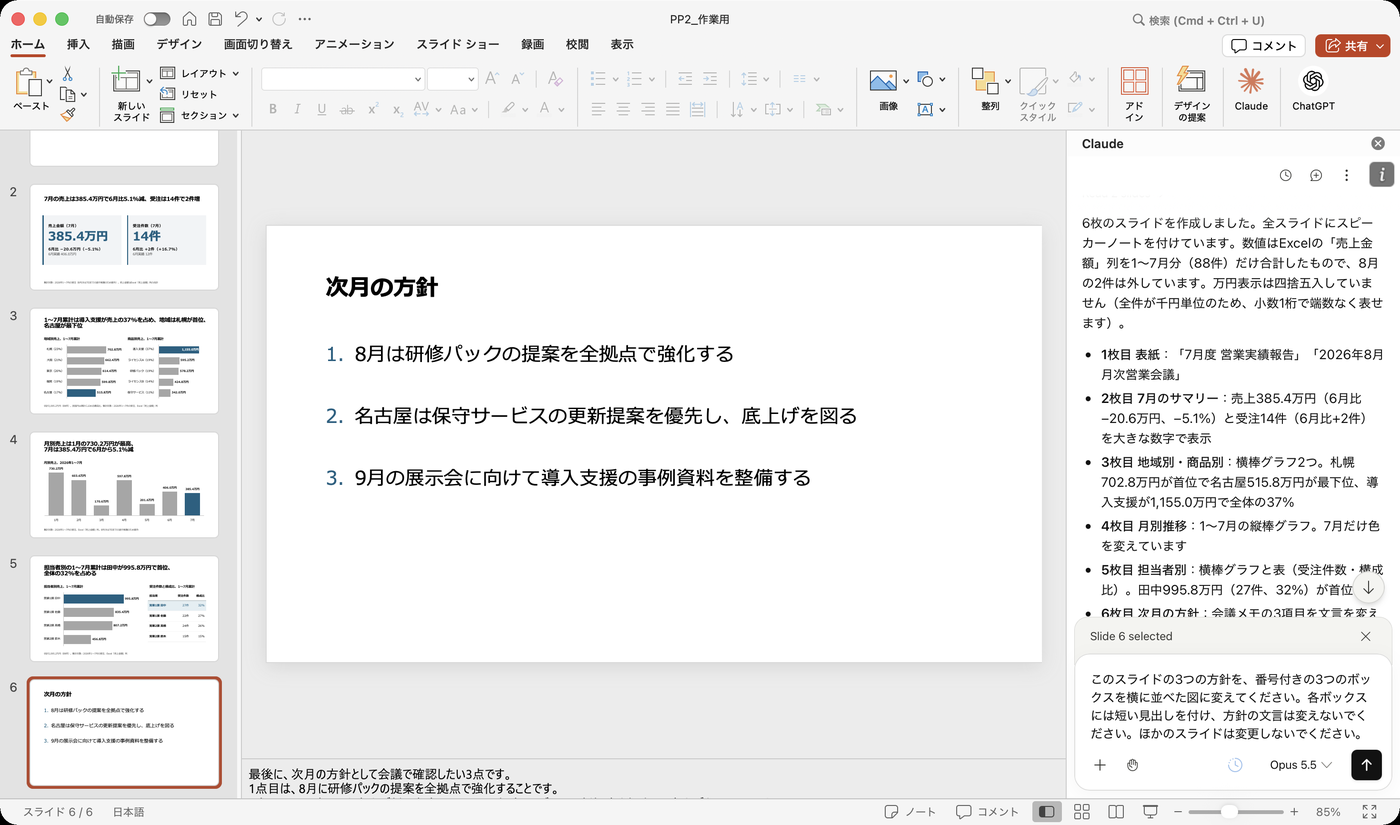Go to the home icon in the title bar

tap(189, 19)
